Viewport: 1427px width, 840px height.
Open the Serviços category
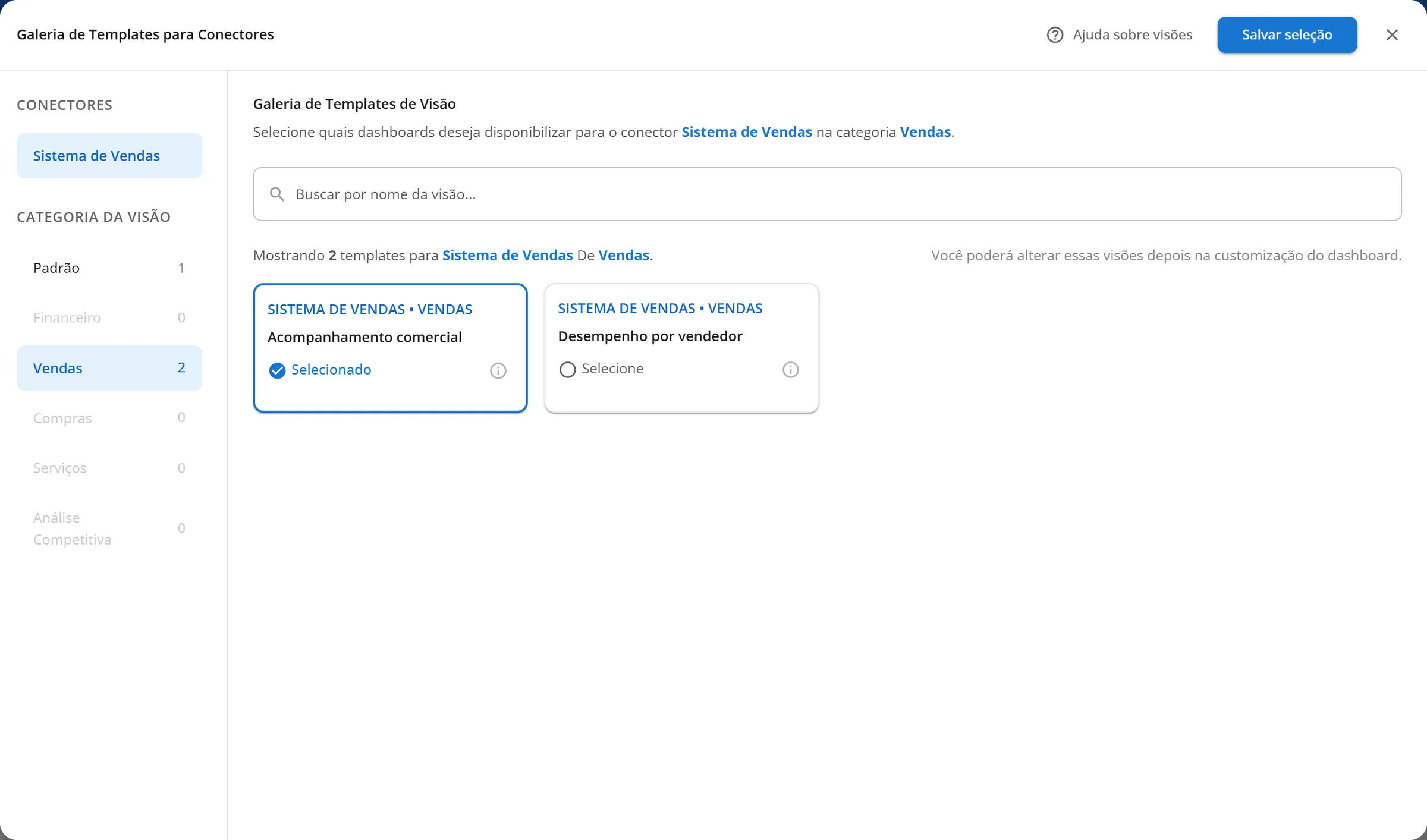pyautogui.click(x=109, y=468)
